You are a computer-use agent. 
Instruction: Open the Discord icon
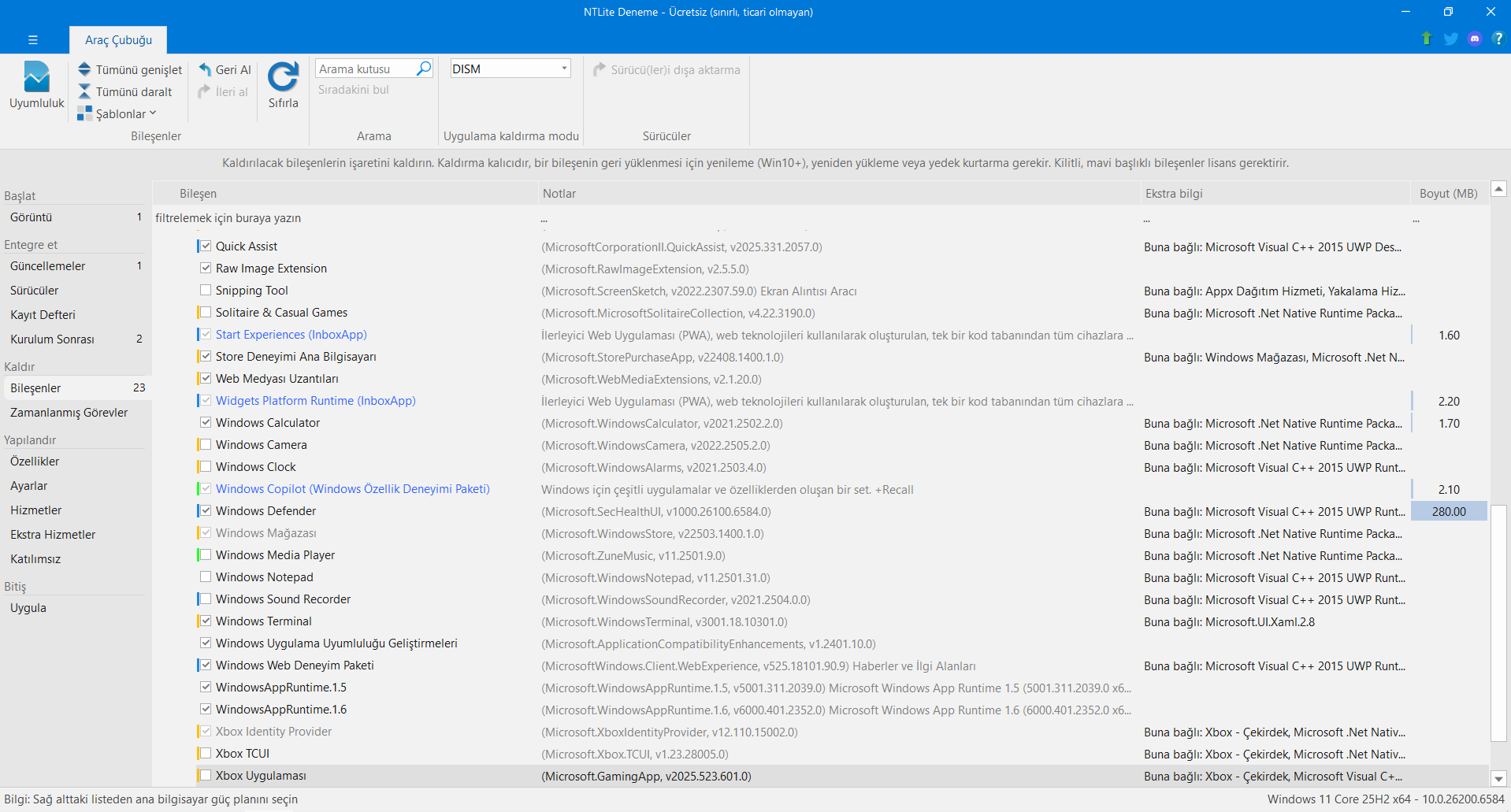[x=1475, y=39]
